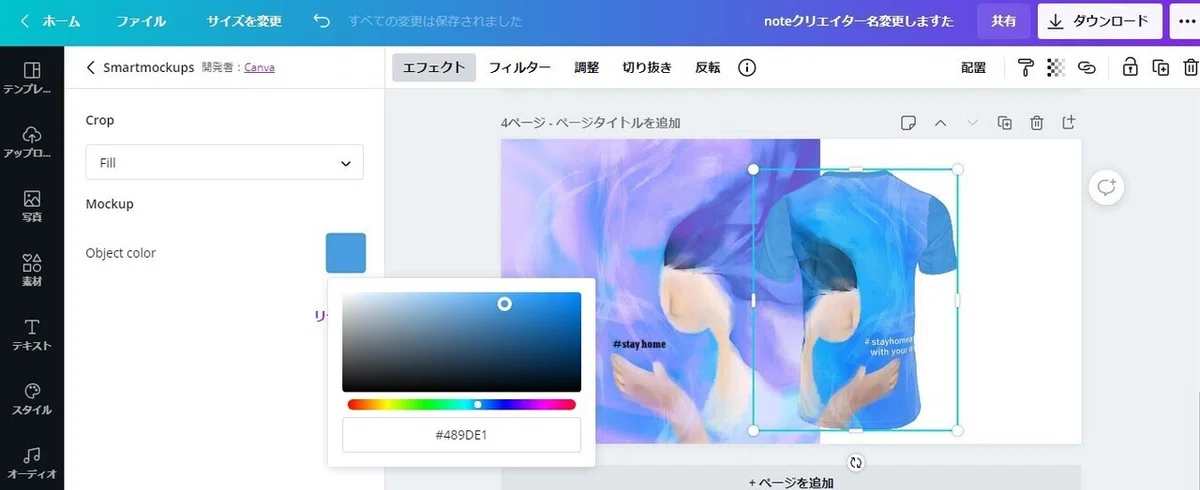
Task: Click the 共有 share button
Action: pos(1003,21)
